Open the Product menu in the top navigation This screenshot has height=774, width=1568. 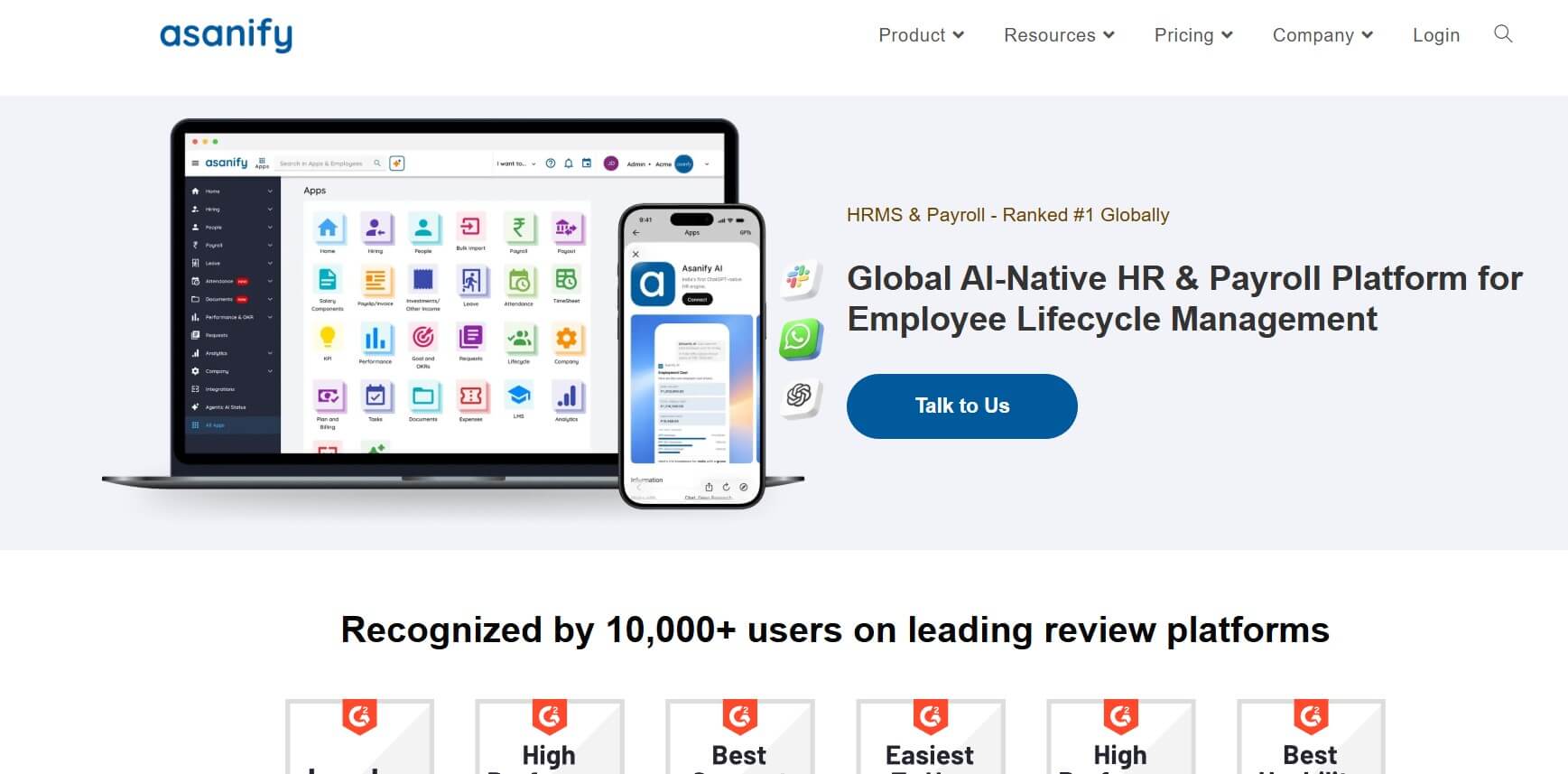coord(922,35)
